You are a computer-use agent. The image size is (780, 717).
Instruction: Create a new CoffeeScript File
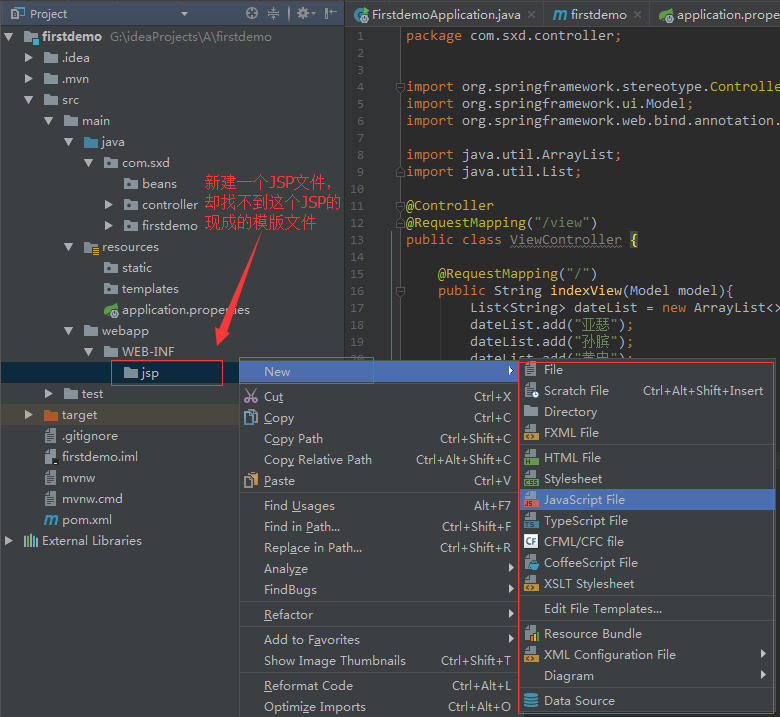point(647,562)
